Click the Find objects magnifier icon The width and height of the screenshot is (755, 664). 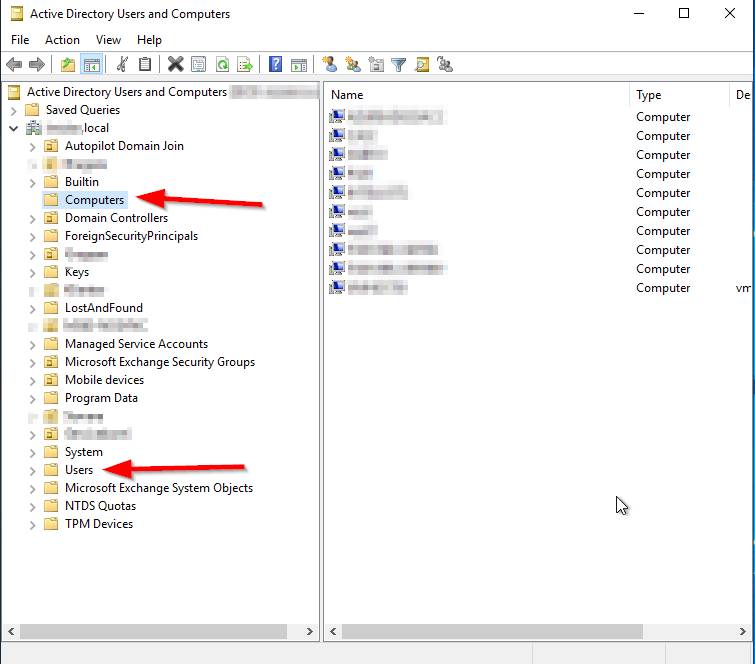422,64
